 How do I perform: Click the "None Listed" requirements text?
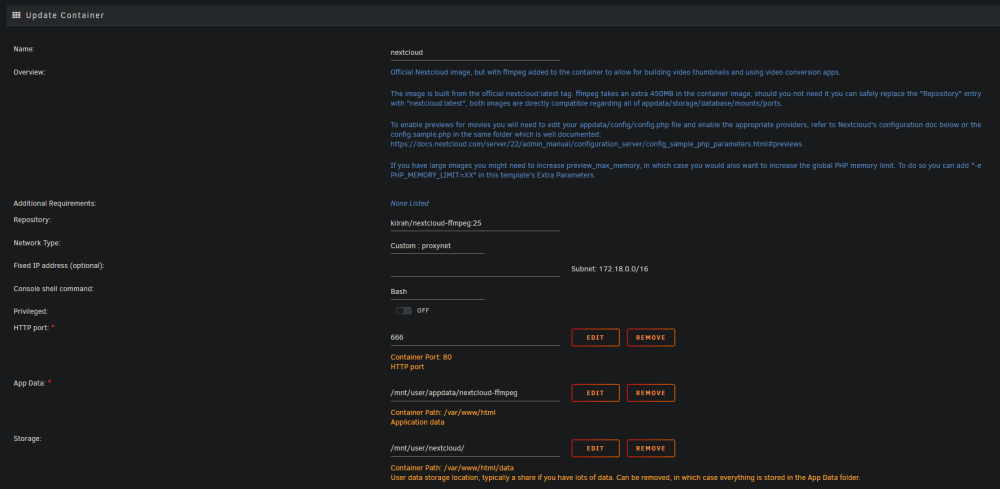(x=409, y=203)
